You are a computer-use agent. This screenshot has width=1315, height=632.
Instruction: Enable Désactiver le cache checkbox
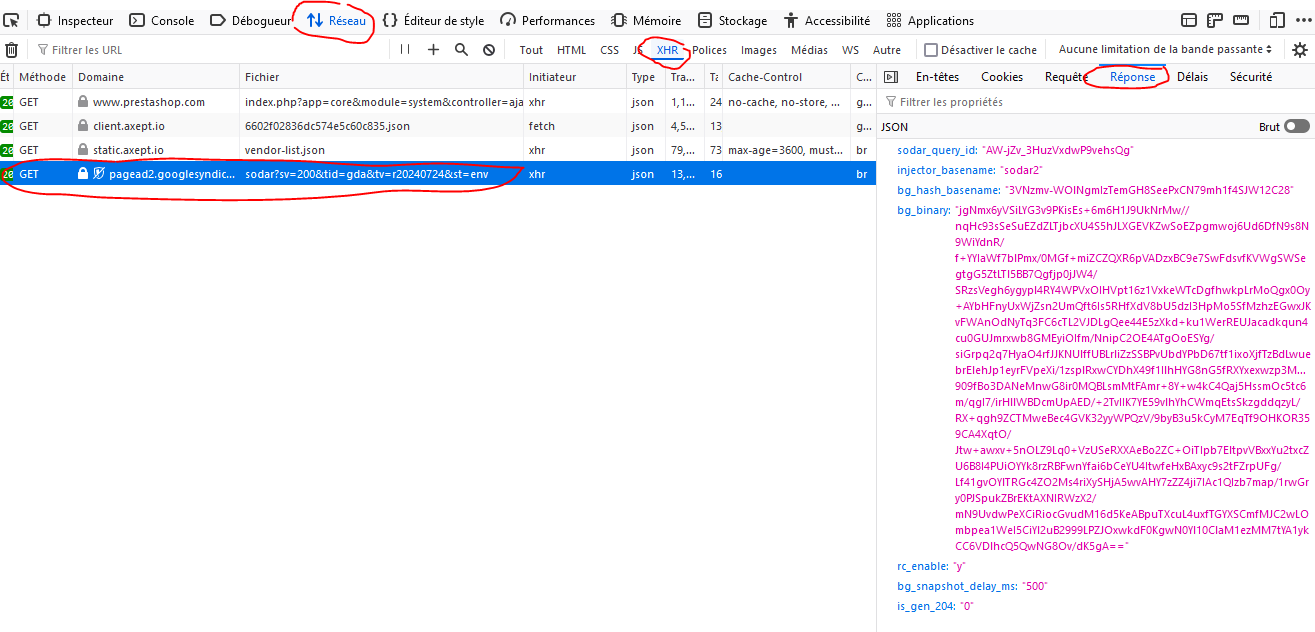click(x=931, y=50)
